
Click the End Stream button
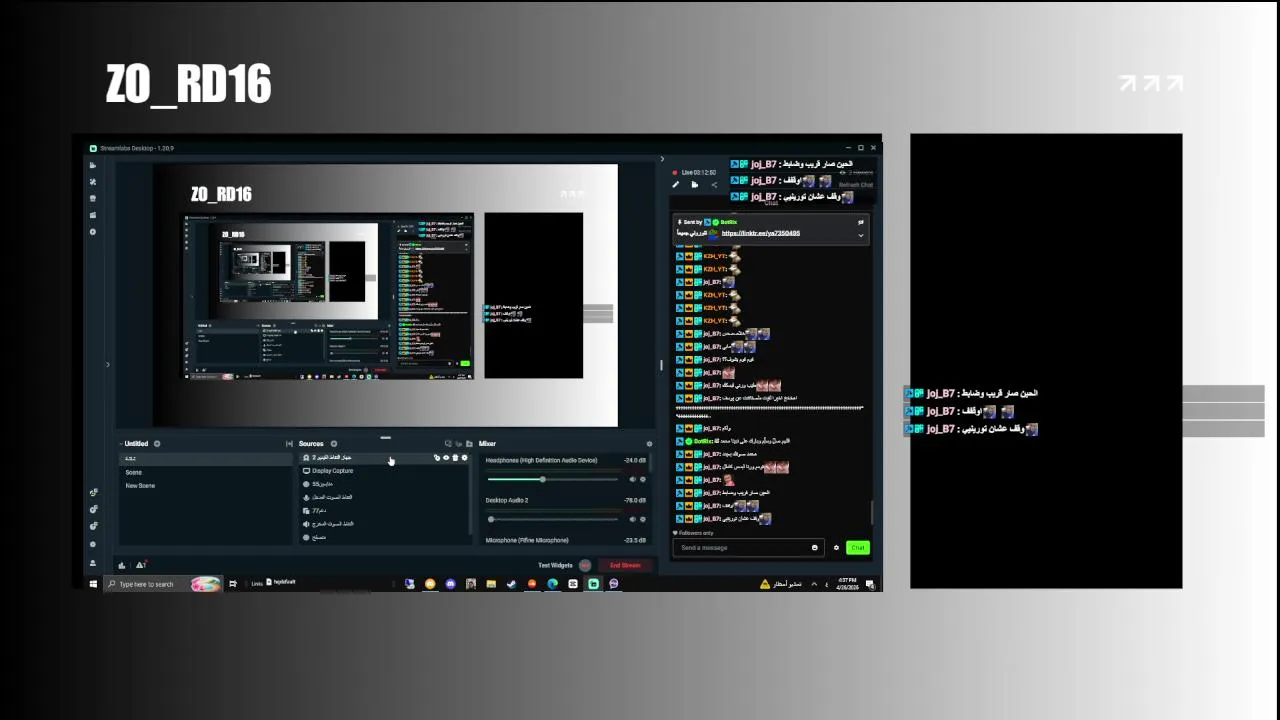pyautogui.click(x=625, y=566)
